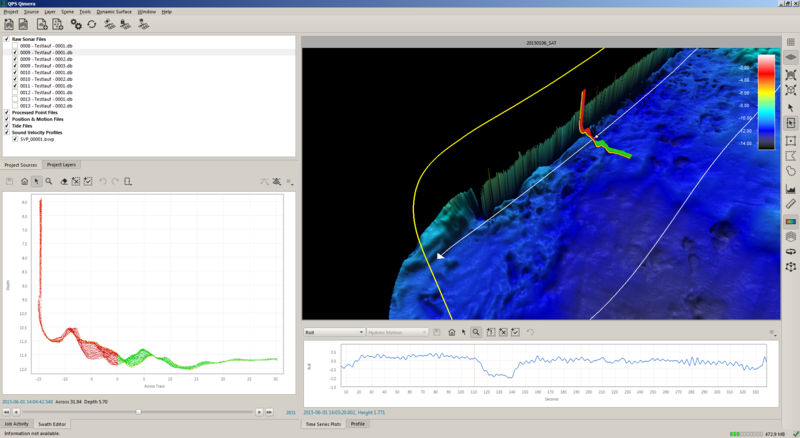Open the Roll data type dropdown
This screenshot has height=438, width=800.
[332, 332]
